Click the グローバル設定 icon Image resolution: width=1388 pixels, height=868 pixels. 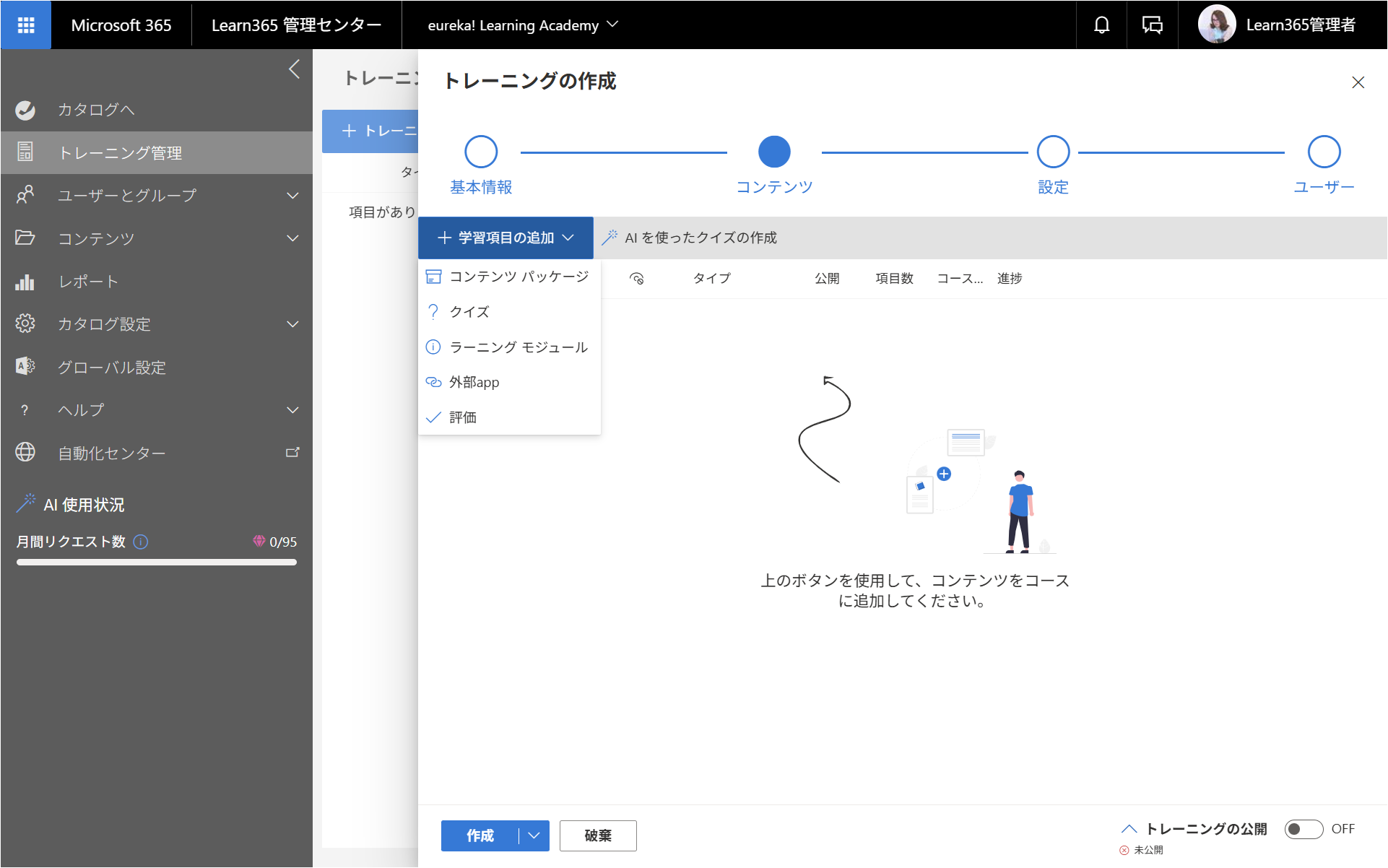25,367
